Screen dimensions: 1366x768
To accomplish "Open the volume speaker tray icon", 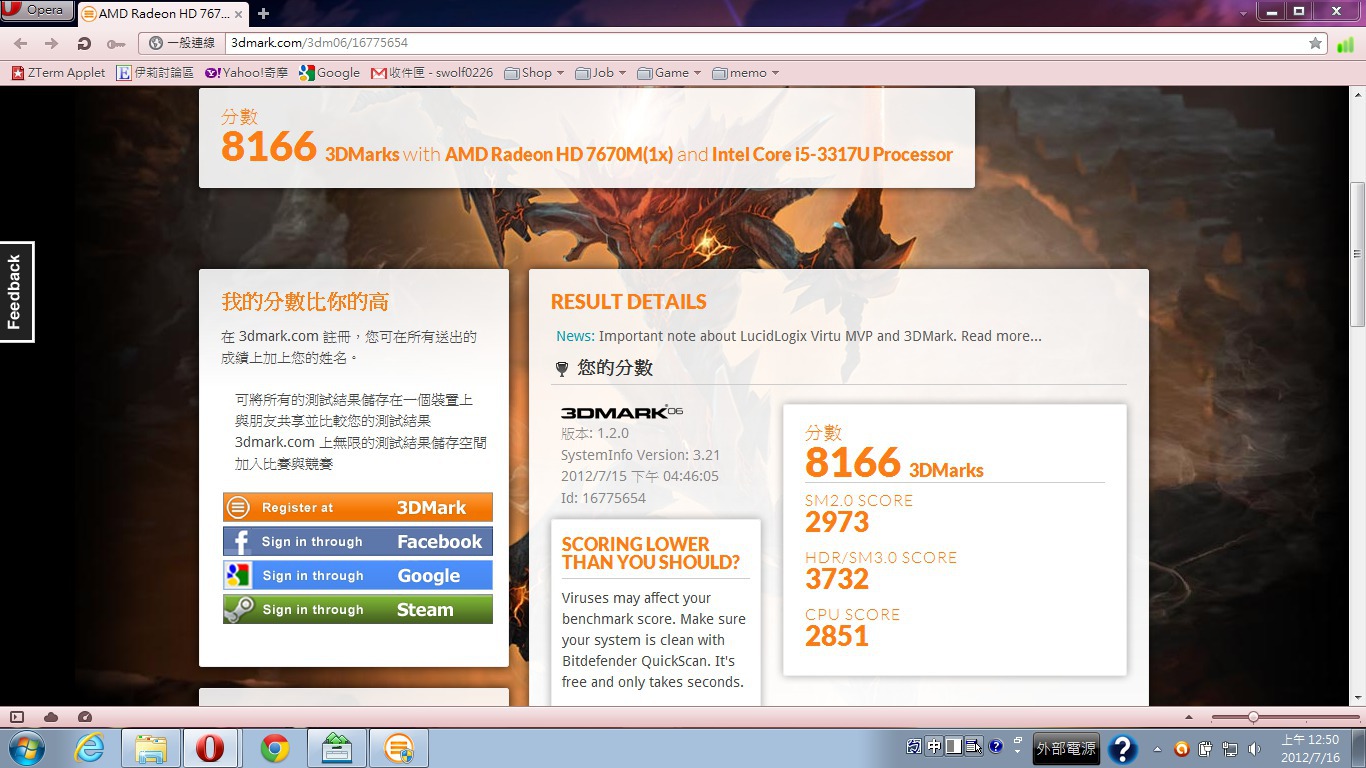I will tap(1254, 748).
